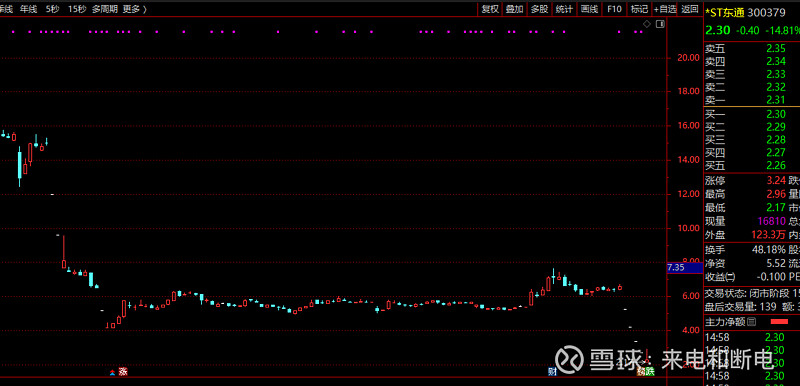The height and width of the screenshot is (386, 800).
Task: Click the 财 marker at chart bottom
Action: [x=552, y=371]
